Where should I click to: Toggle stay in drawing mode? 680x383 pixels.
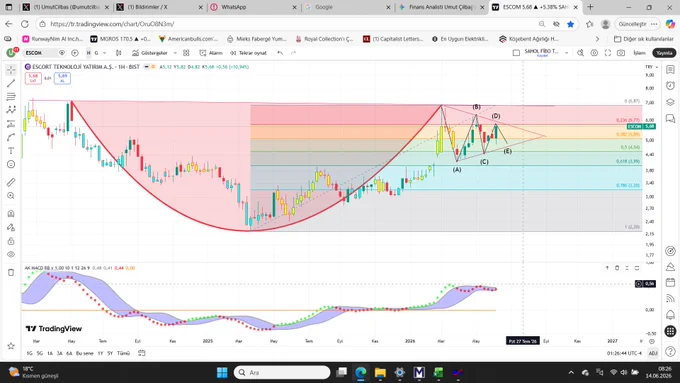click(11, 227)
